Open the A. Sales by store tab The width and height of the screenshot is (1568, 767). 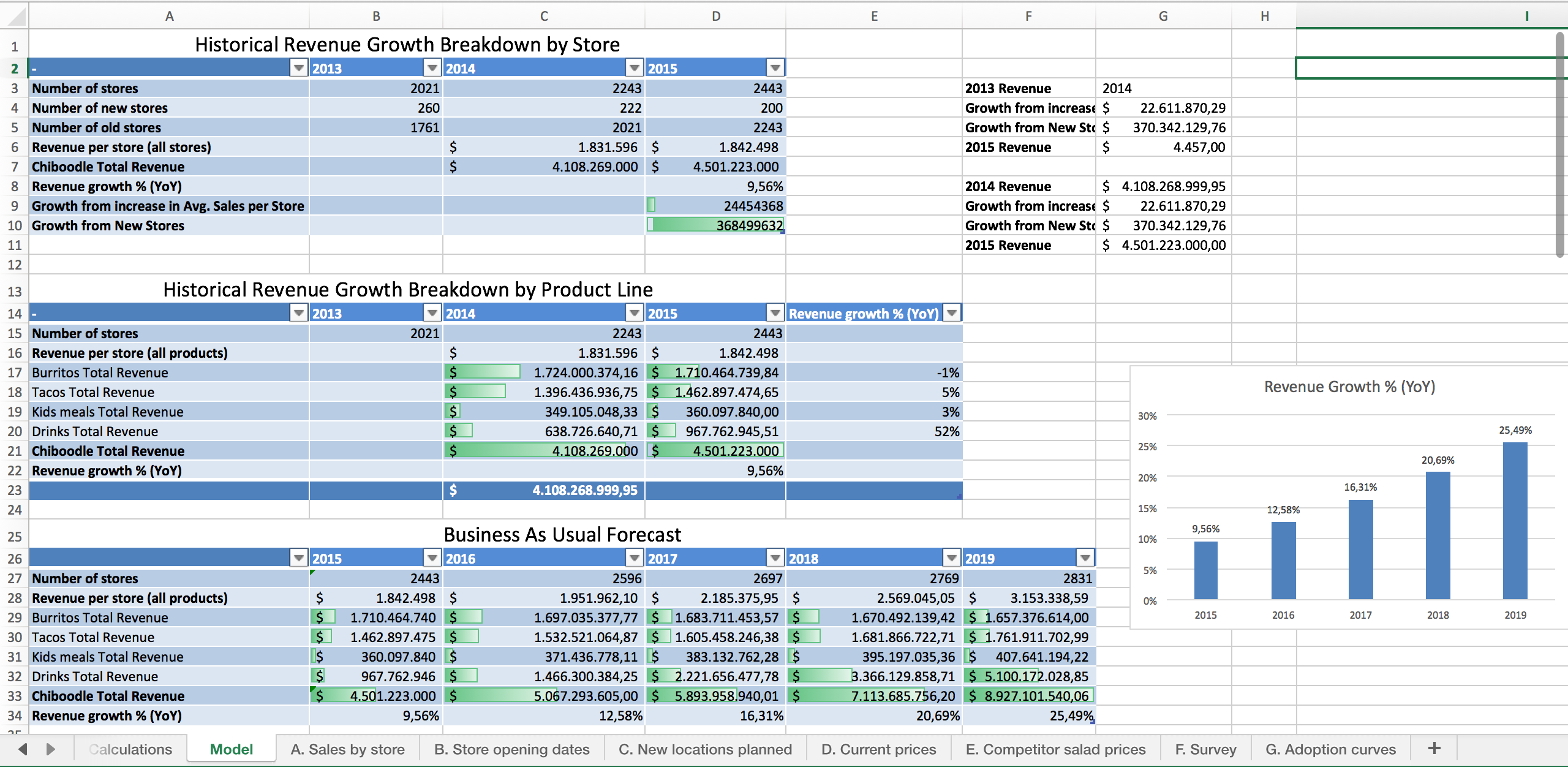coord(347,749)
